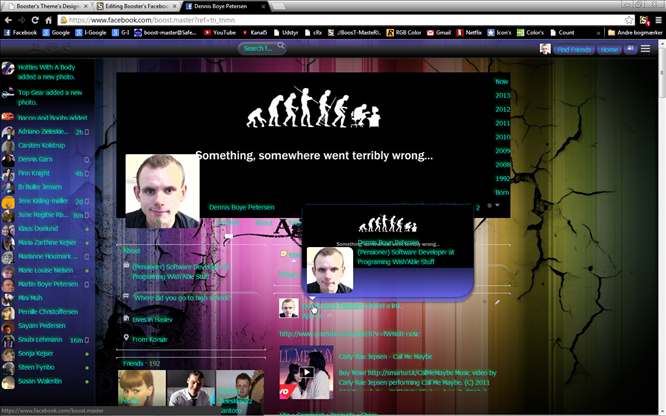Open the large profile picture
The width and height of the screenshot is (666, 416).
point(162,191)
